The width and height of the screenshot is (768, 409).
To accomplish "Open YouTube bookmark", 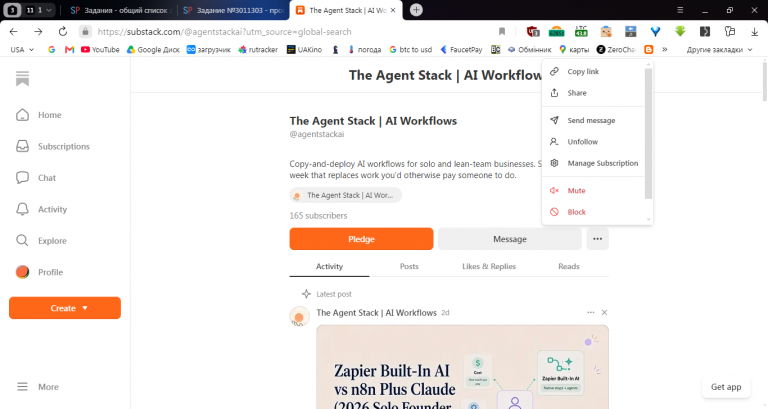I will click(100, 49).
